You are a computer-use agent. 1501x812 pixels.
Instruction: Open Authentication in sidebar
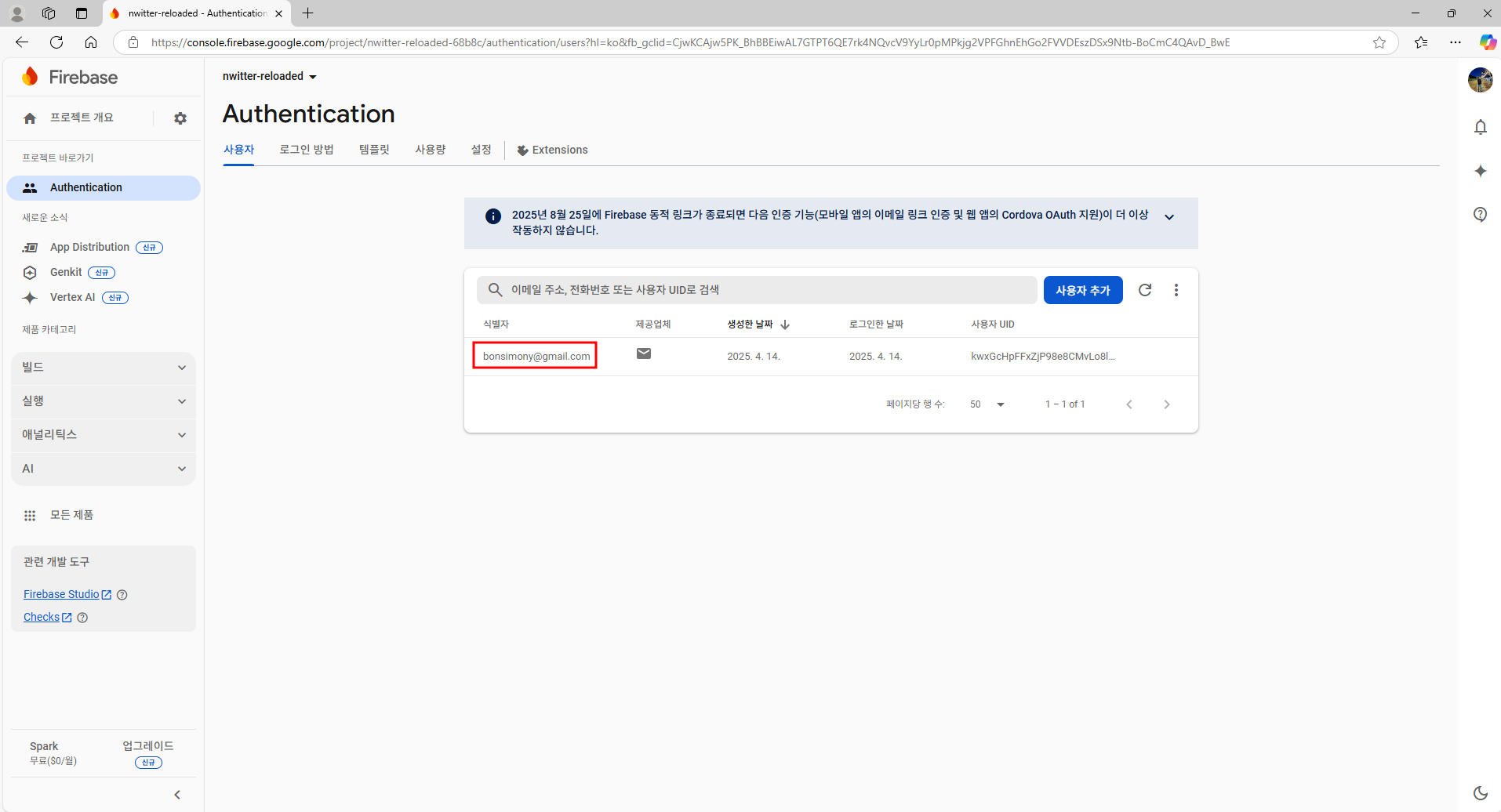click(104, 188)
